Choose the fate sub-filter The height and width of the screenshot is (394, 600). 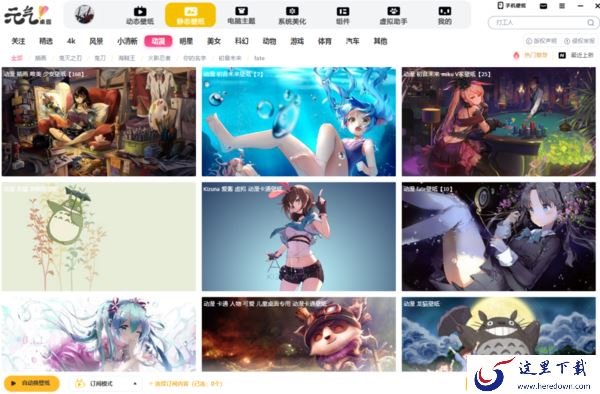pos(259,58)
